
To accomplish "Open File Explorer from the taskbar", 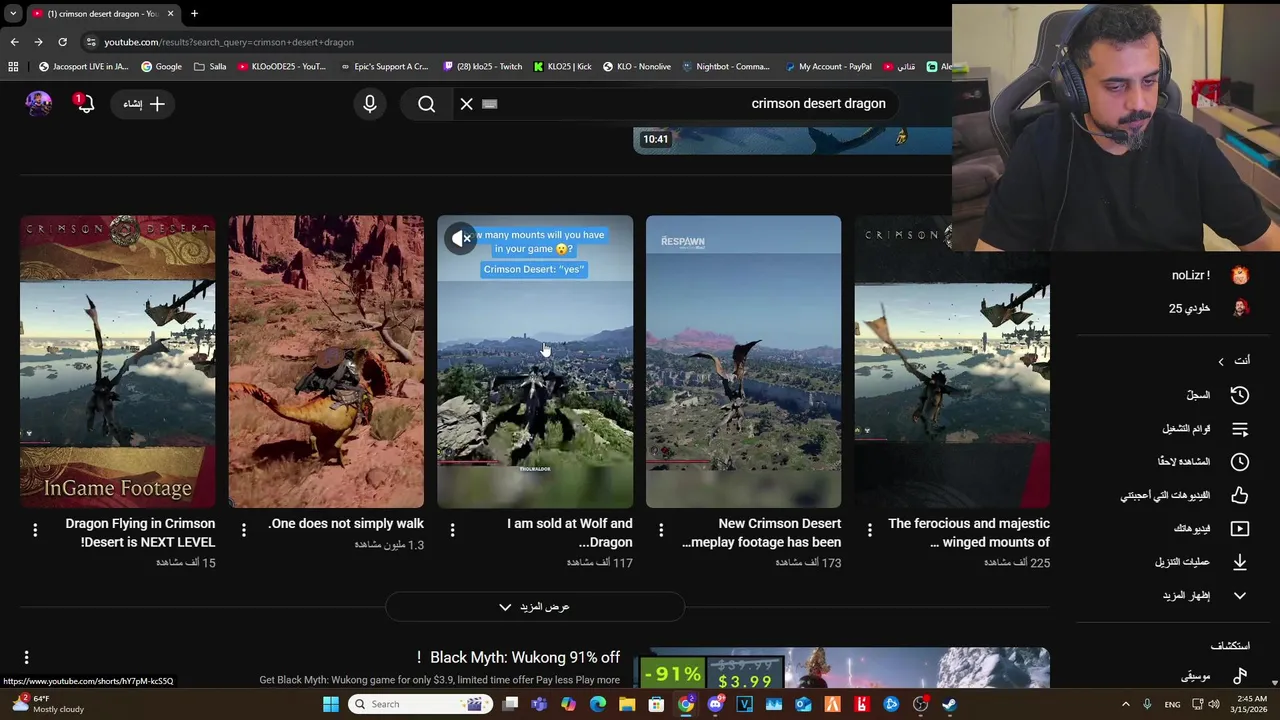I will point(627,704).
